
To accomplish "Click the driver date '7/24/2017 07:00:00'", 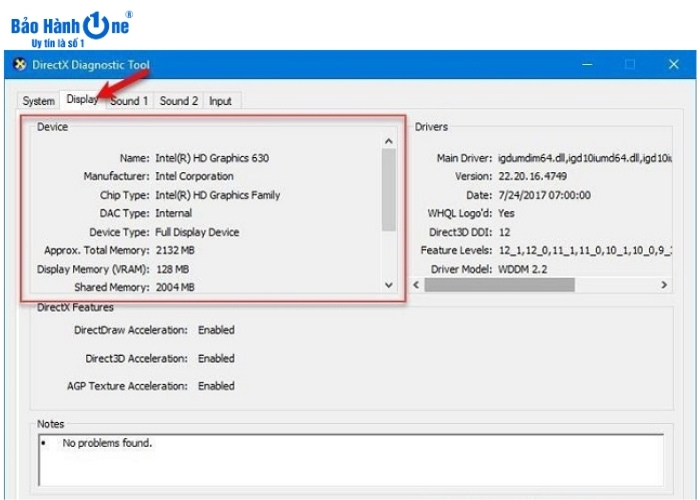I will pyautogui.click(x=545, y=195).
